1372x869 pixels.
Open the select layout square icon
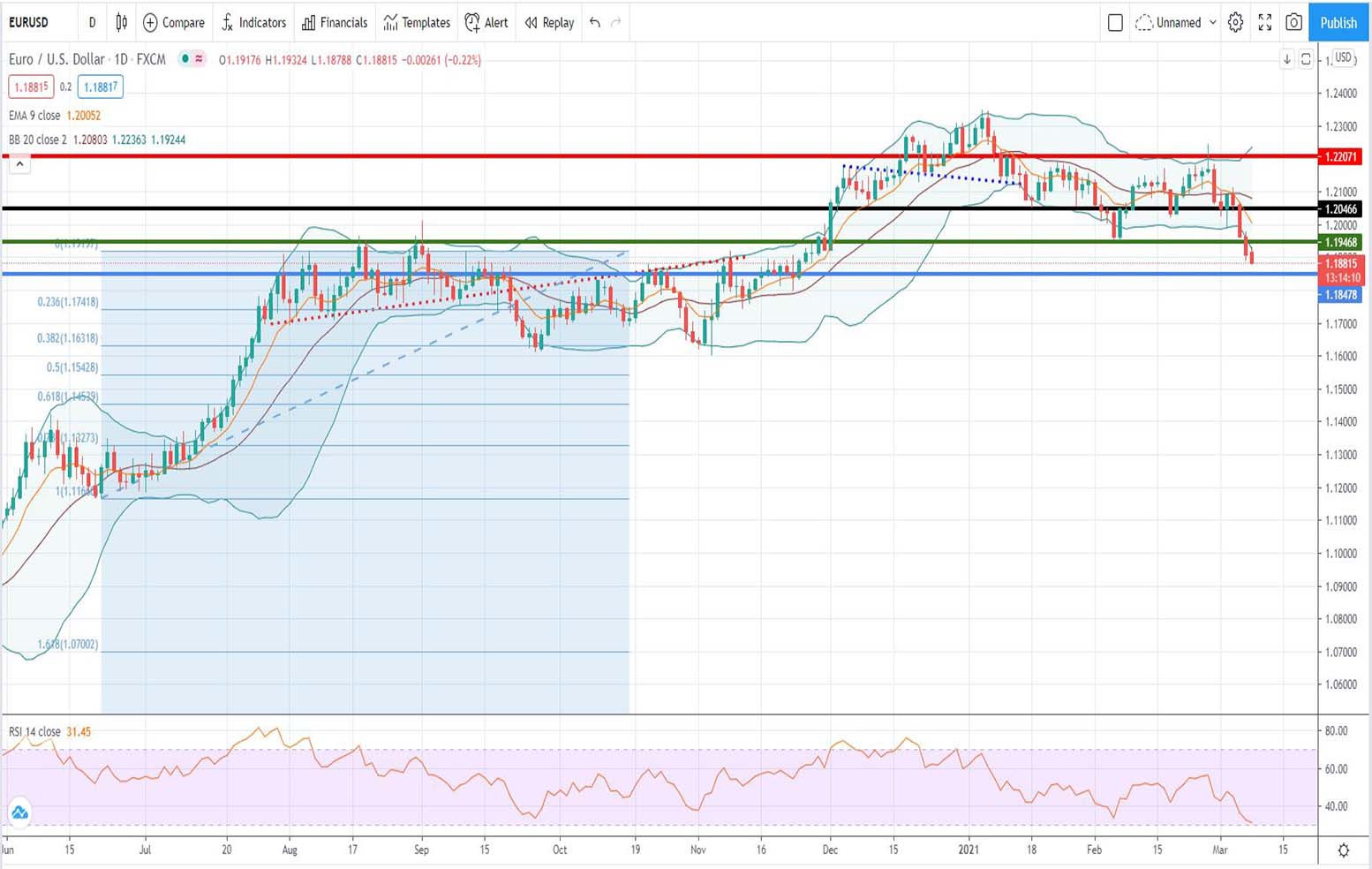pyautogui.click(x=1115, y=22)
